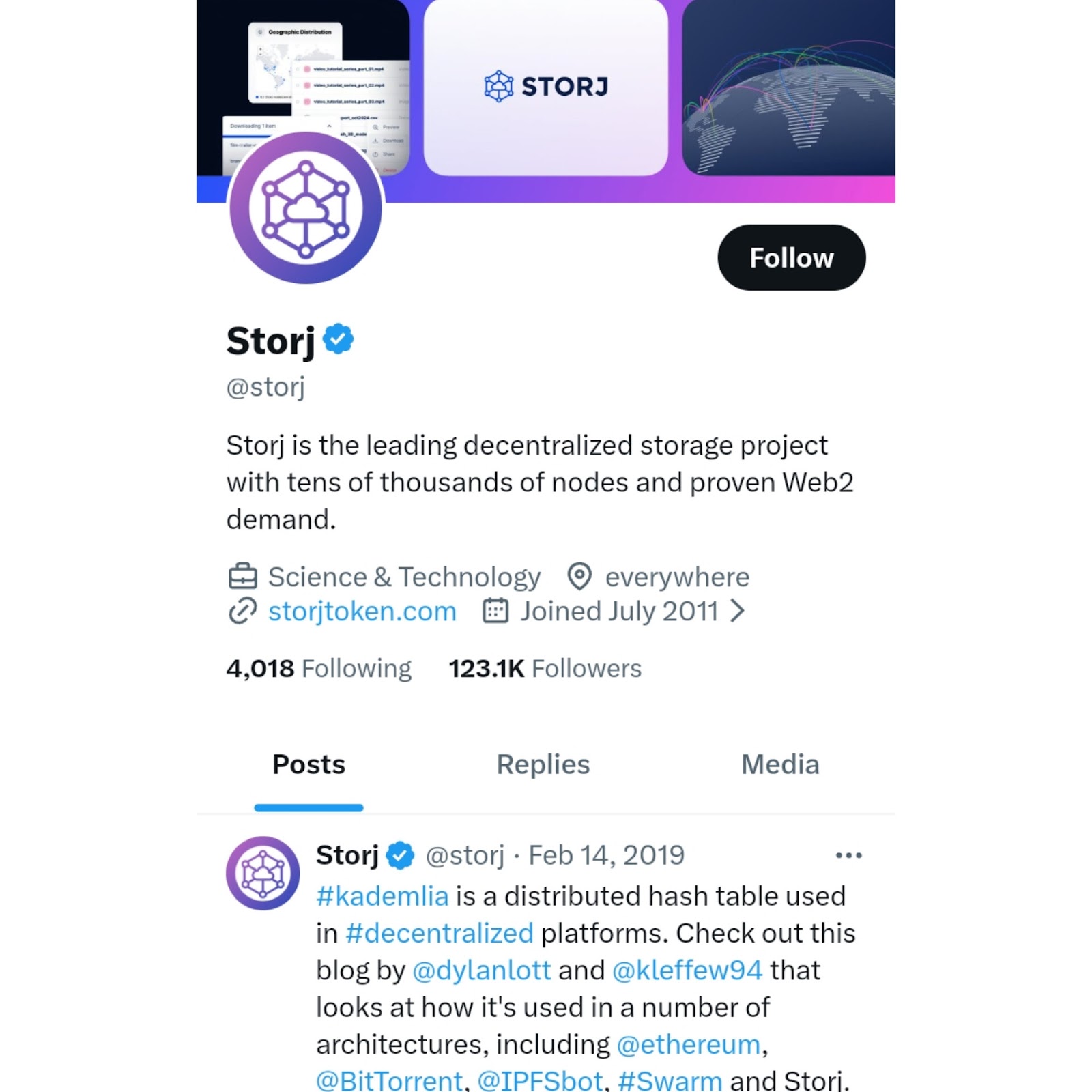
Task: View the 4,018 Following list
Action: [x=319, y=668]
